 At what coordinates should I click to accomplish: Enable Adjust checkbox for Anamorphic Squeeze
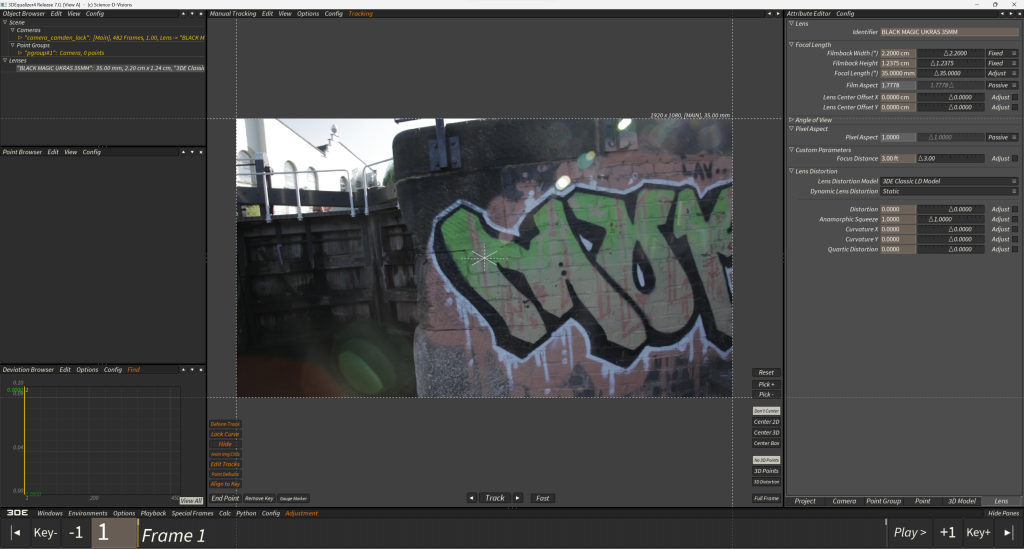point(1015,219)
